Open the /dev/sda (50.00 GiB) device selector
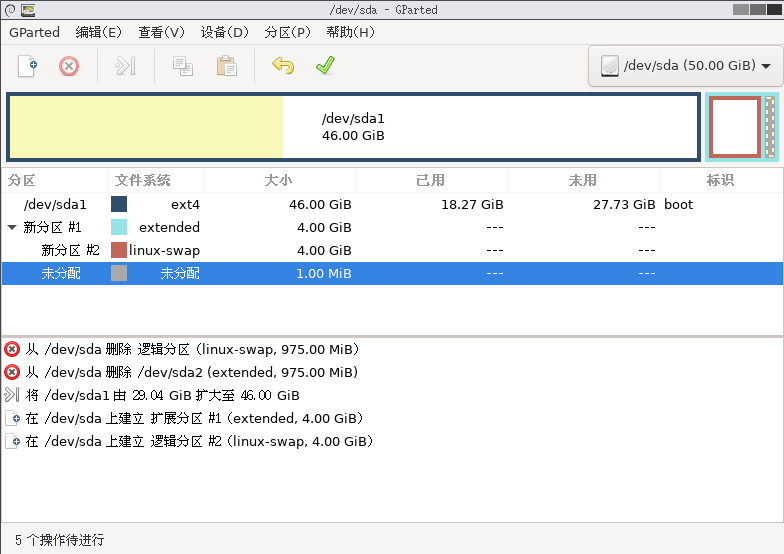The height and width of the screenshot is (554, 784). [x=686, y=66]
